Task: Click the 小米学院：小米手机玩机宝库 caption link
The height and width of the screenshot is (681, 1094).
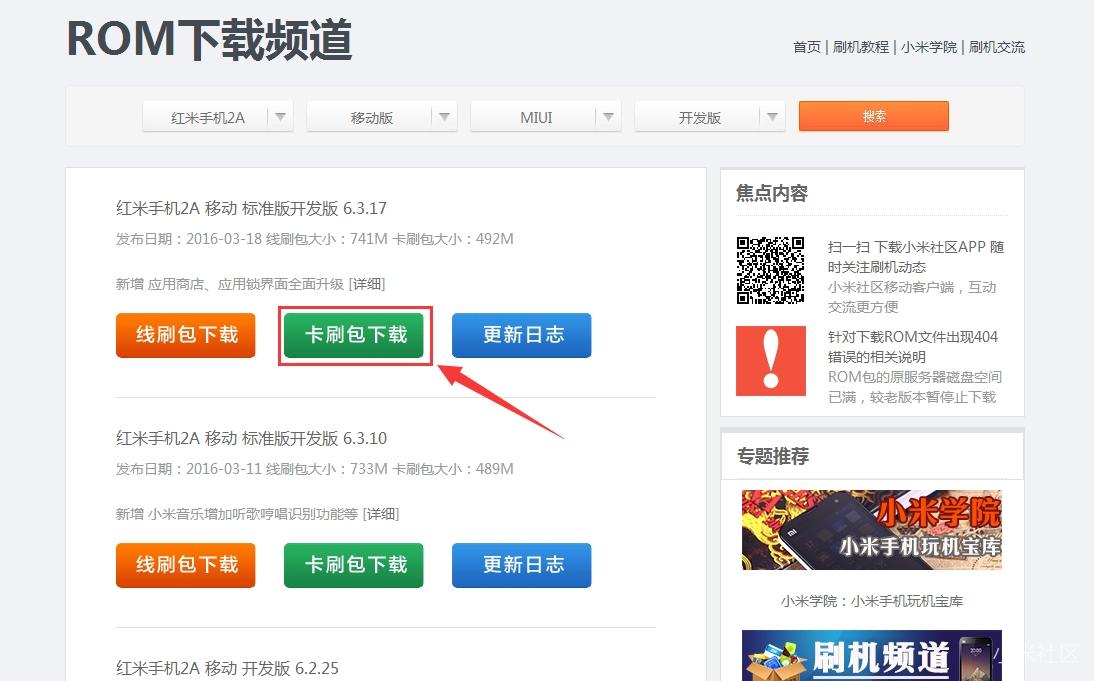Action: 871,601
